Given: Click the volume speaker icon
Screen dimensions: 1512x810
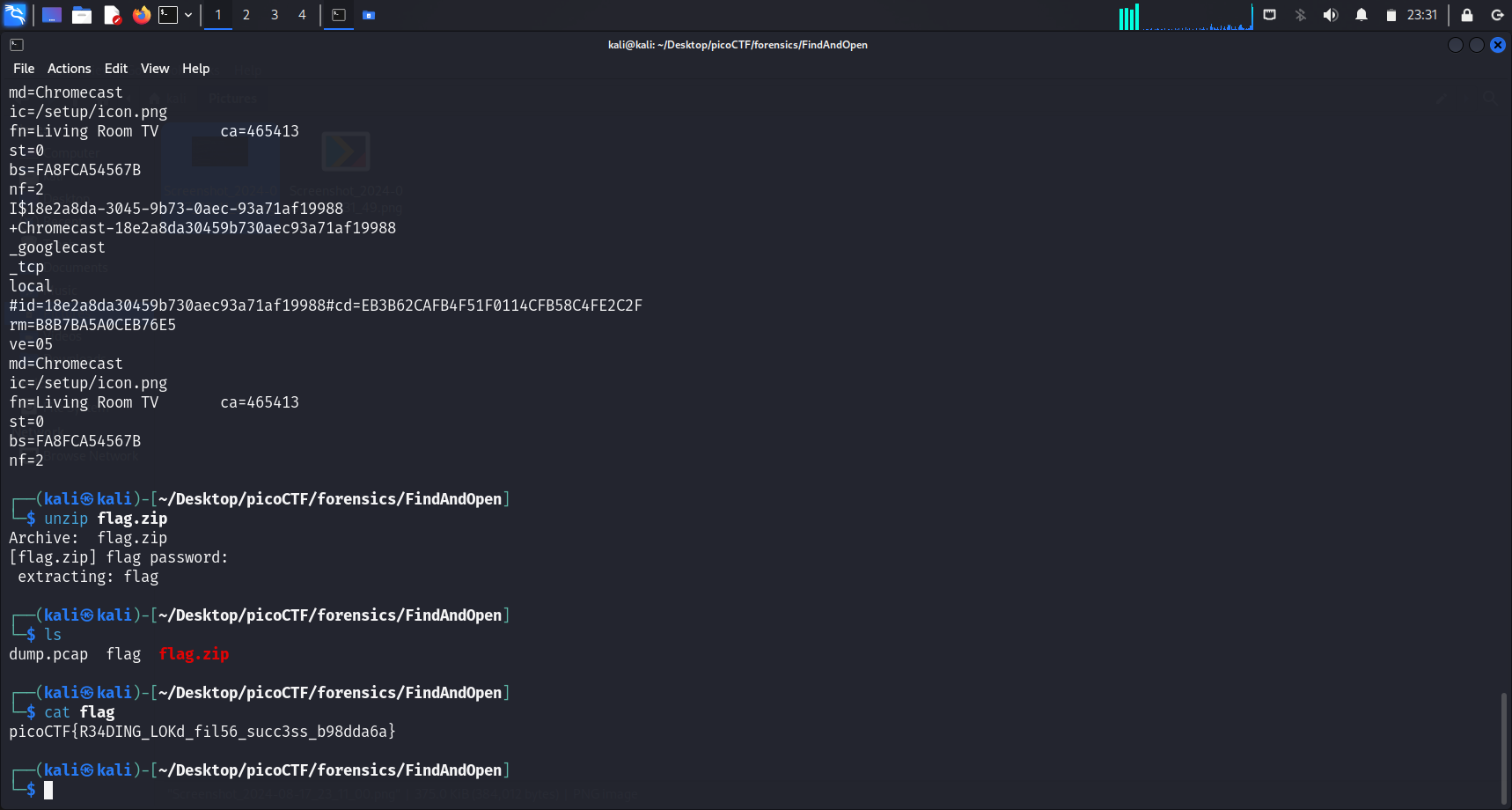Looking at the screenshot, I should click(x=1330, y=15).
